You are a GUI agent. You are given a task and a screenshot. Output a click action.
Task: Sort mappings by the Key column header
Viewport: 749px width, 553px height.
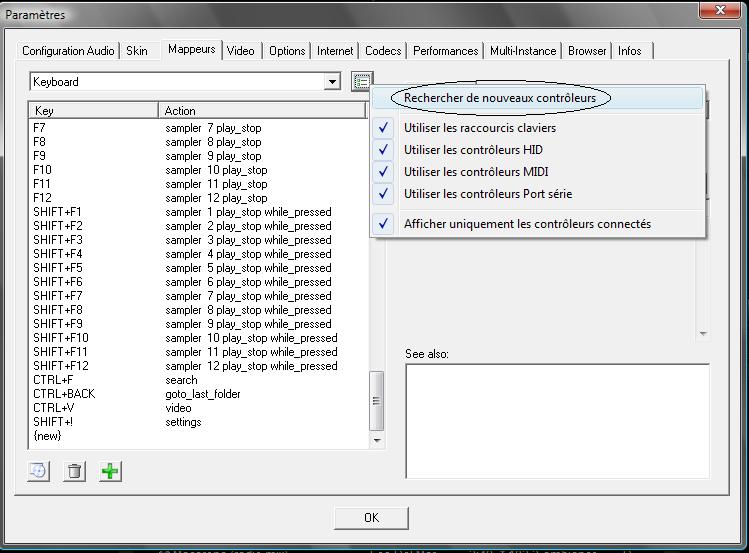point(93,111)
